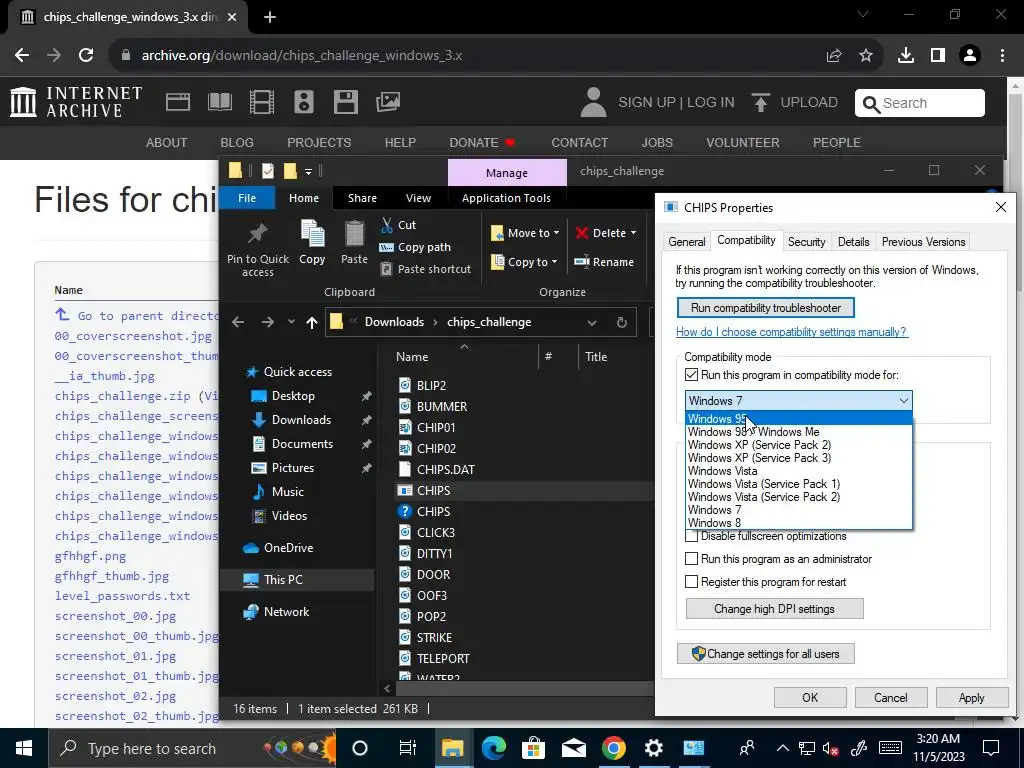
Task: Open the Internet Archive images icon
Action: tap(388, 102)
